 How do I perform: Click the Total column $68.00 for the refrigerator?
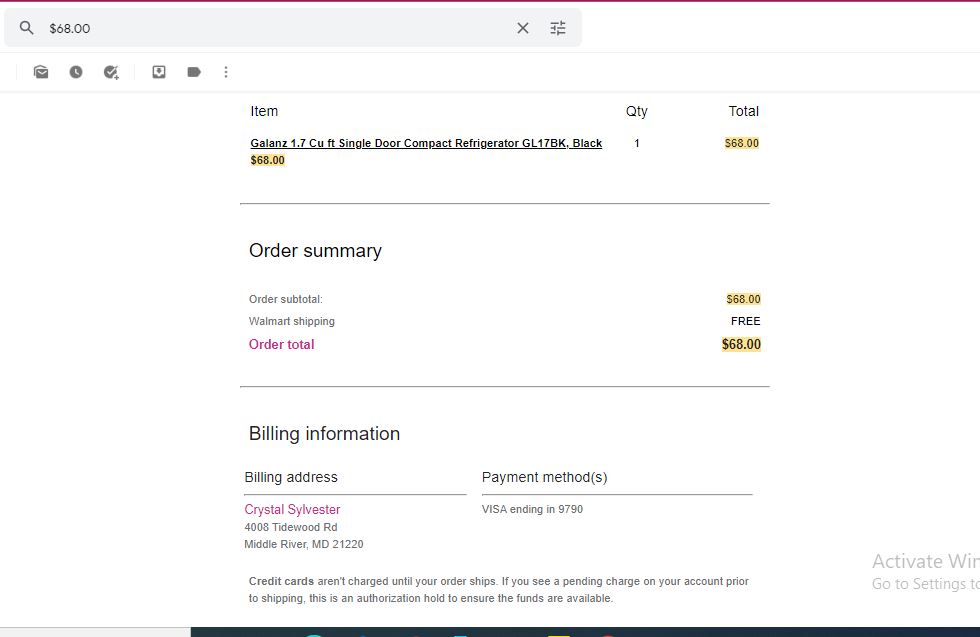click(x=741, y=143)
